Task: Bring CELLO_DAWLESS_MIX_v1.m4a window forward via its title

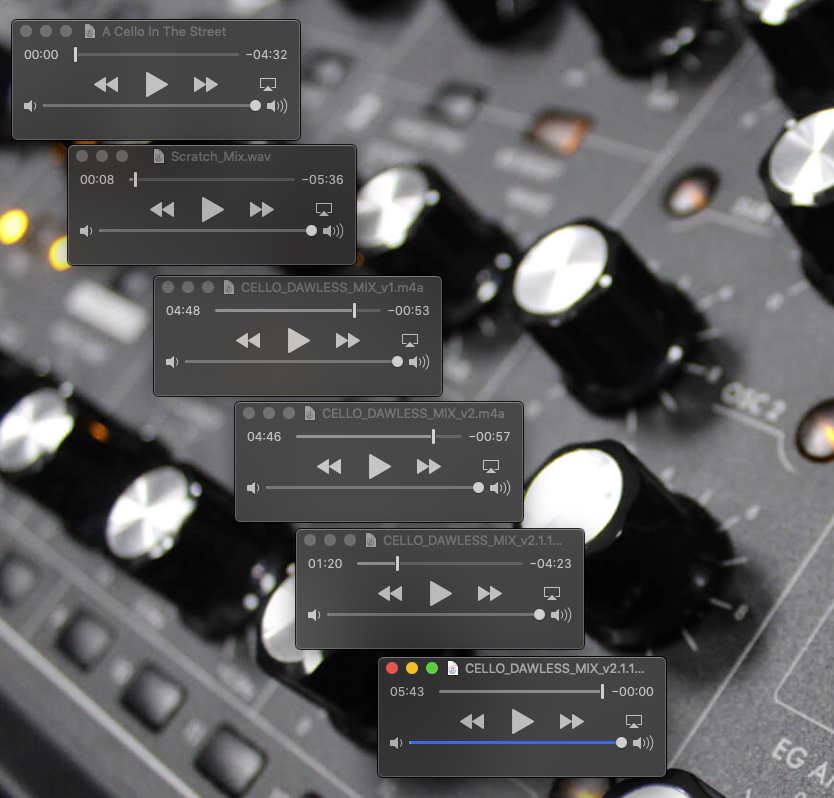Action: point(332,287)
